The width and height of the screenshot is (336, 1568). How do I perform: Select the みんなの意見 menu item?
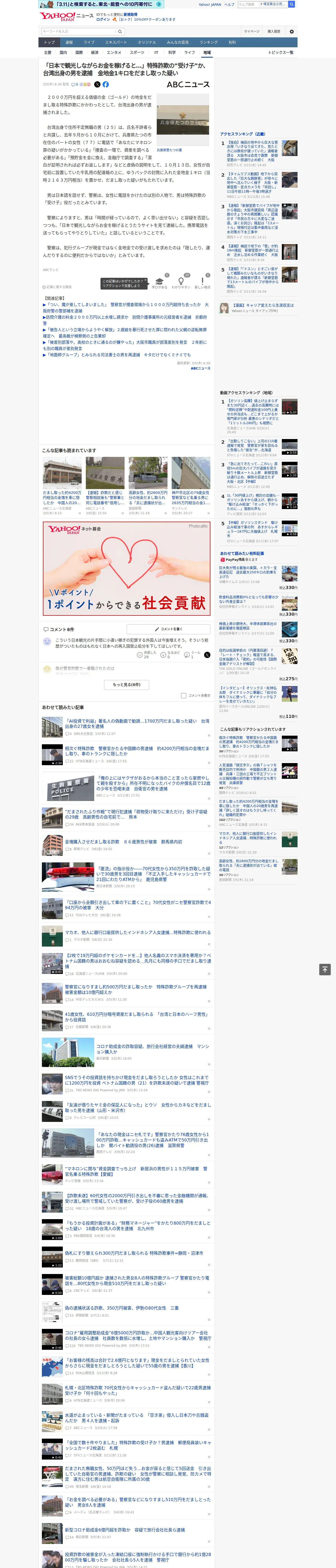[x=177, y=43]
